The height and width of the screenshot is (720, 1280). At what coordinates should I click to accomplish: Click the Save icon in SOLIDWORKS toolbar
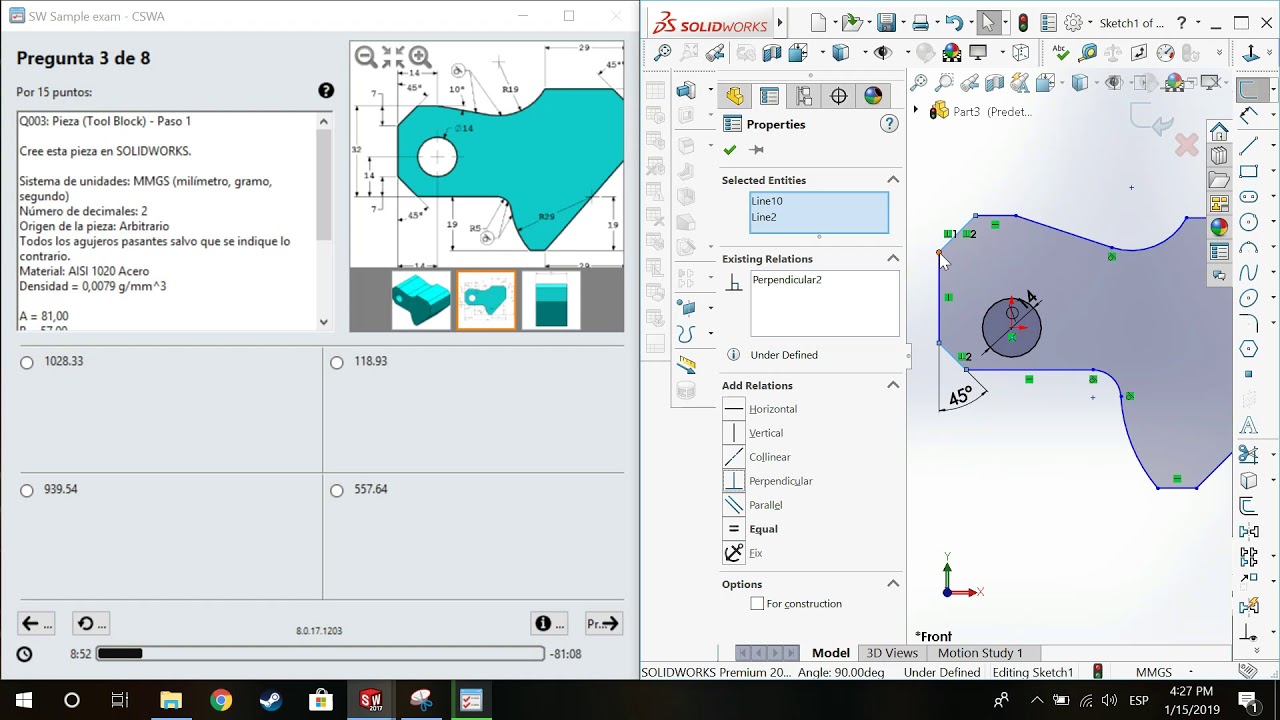pos(886,23)
